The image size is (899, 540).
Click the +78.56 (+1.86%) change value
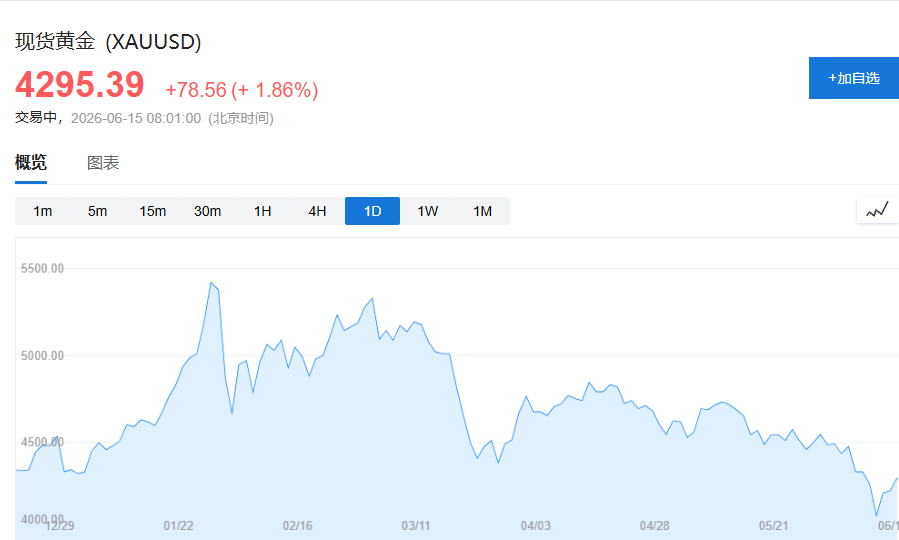[x=242, y=90]
